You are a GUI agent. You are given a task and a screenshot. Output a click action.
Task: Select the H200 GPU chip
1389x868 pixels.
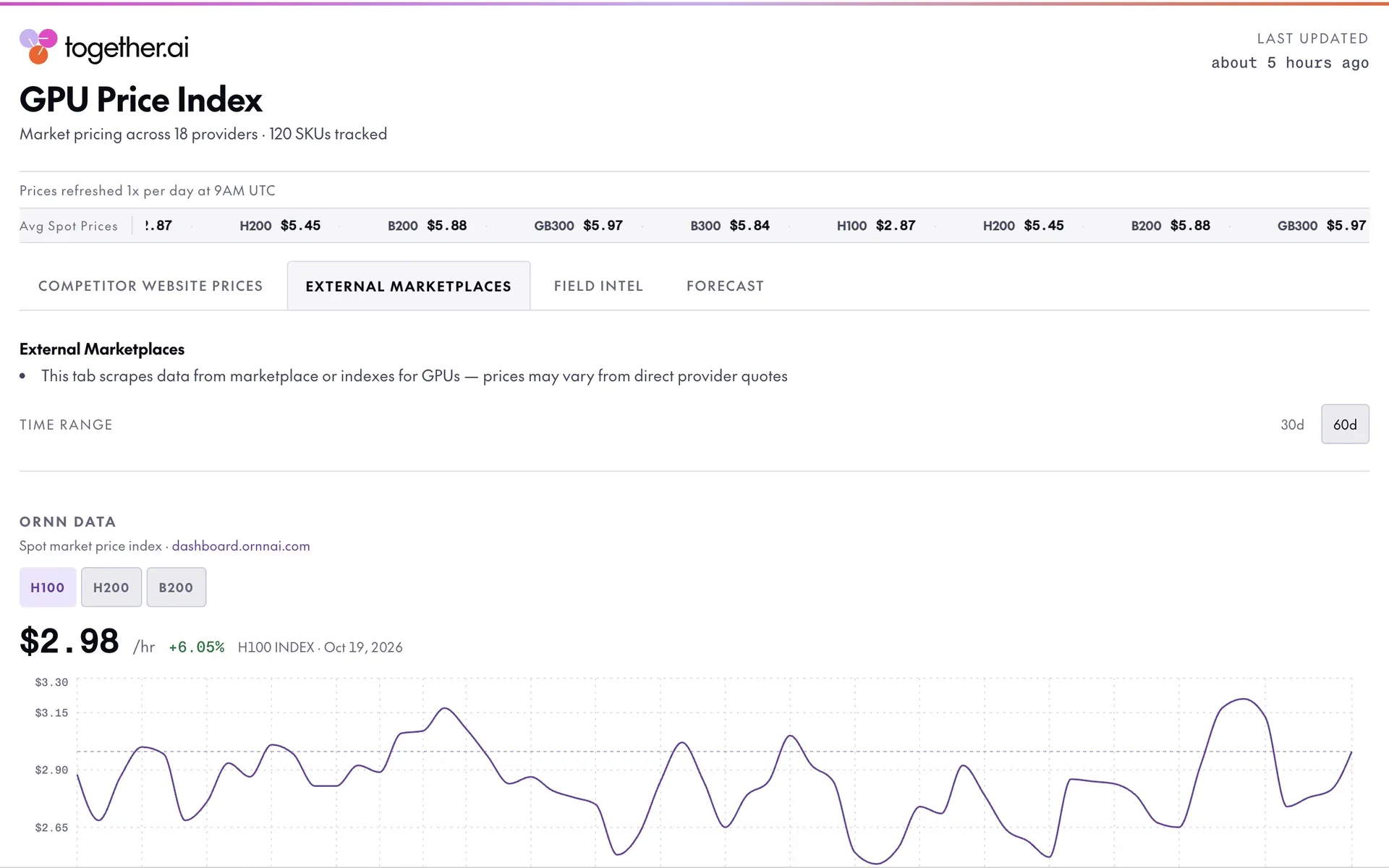click(x=111, y=587)
